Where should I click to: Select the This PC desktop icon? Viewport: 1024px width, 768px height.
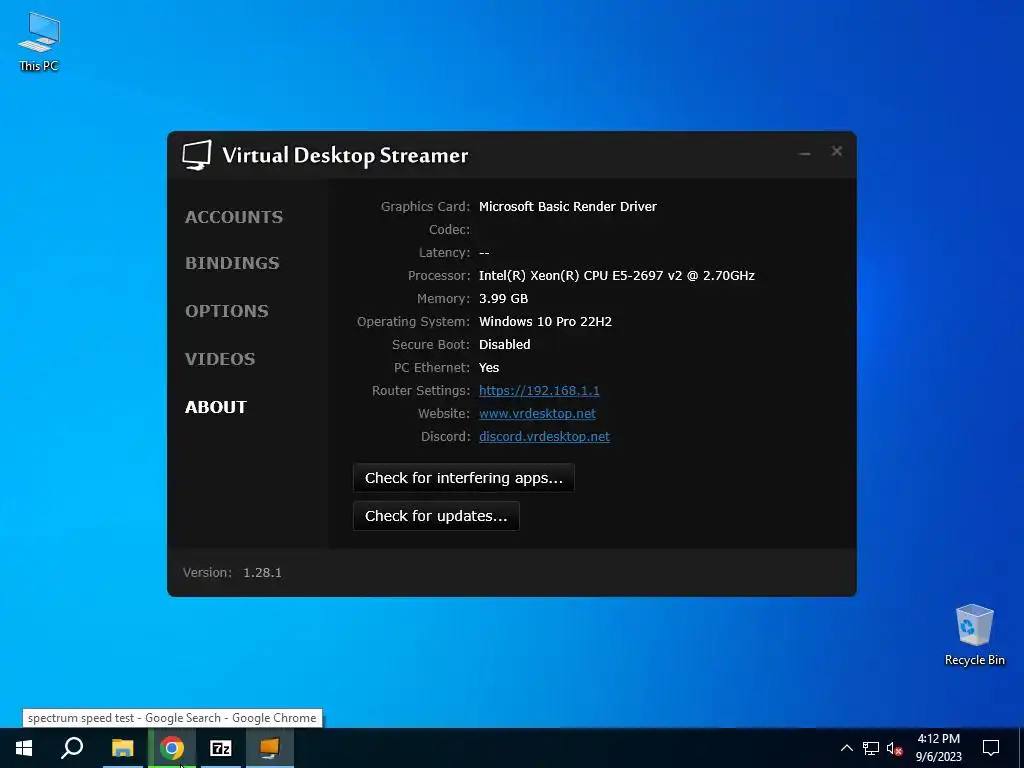(x=39, y=42)
